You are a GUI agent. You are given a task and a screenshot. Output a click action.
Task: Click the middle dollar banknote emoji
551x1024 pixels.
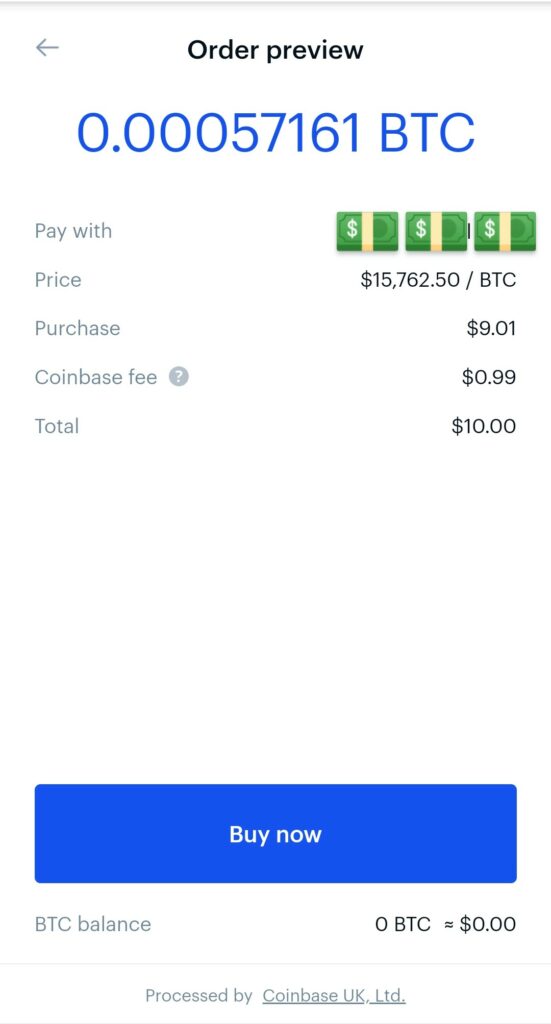click(x=436, y=231)
